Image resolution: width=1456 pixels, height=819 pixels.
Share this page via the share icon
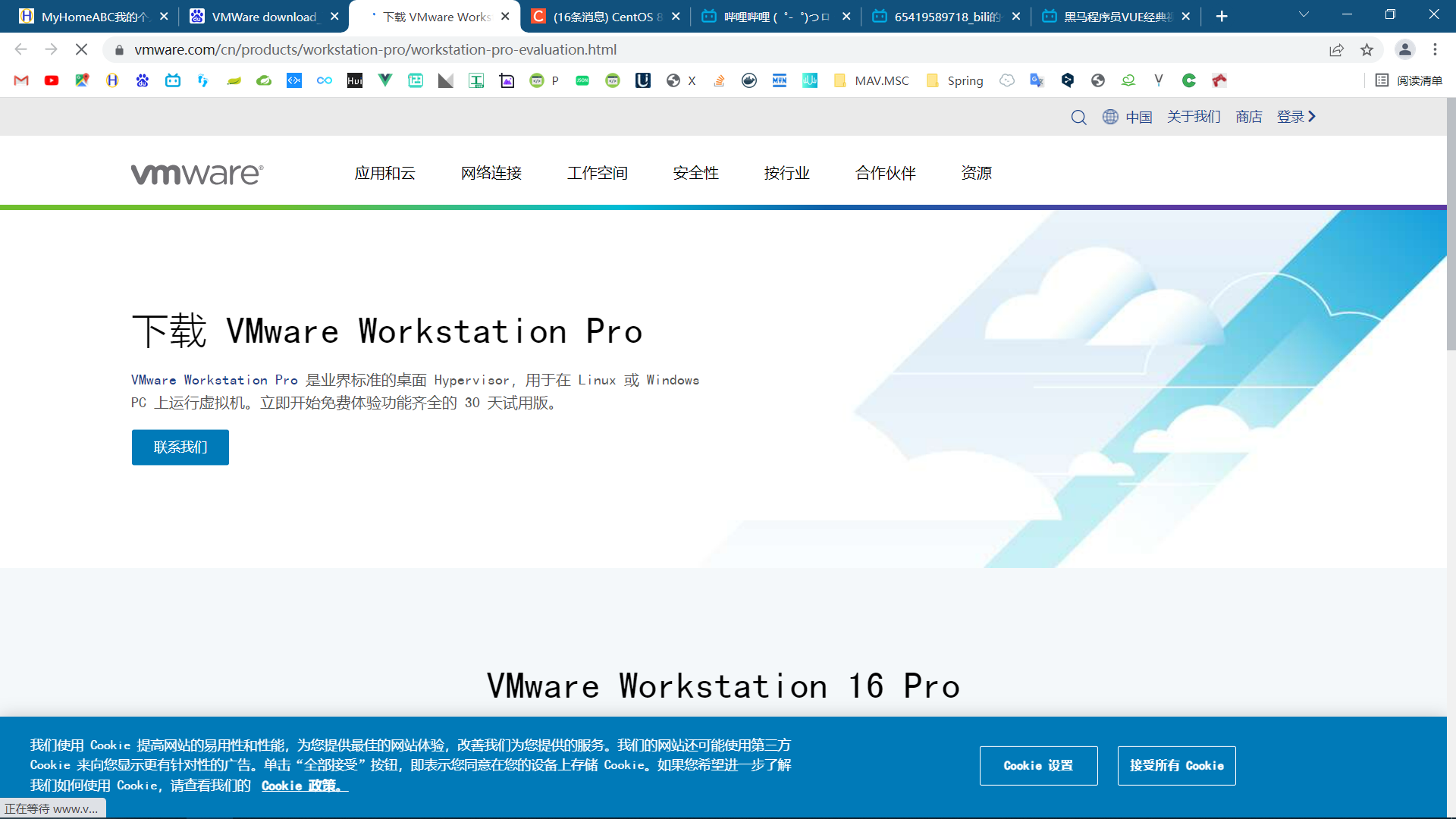[1336, 50]
